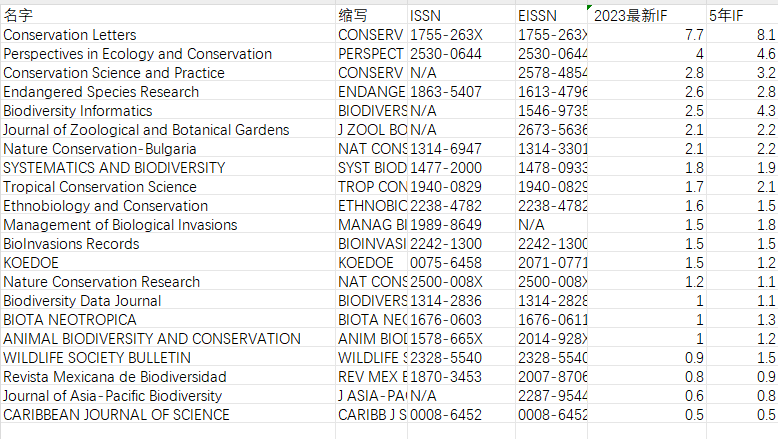Click the 7.7 impact factor cell
This screenshot has width=778, height=439.
click(x=647, y=35)
